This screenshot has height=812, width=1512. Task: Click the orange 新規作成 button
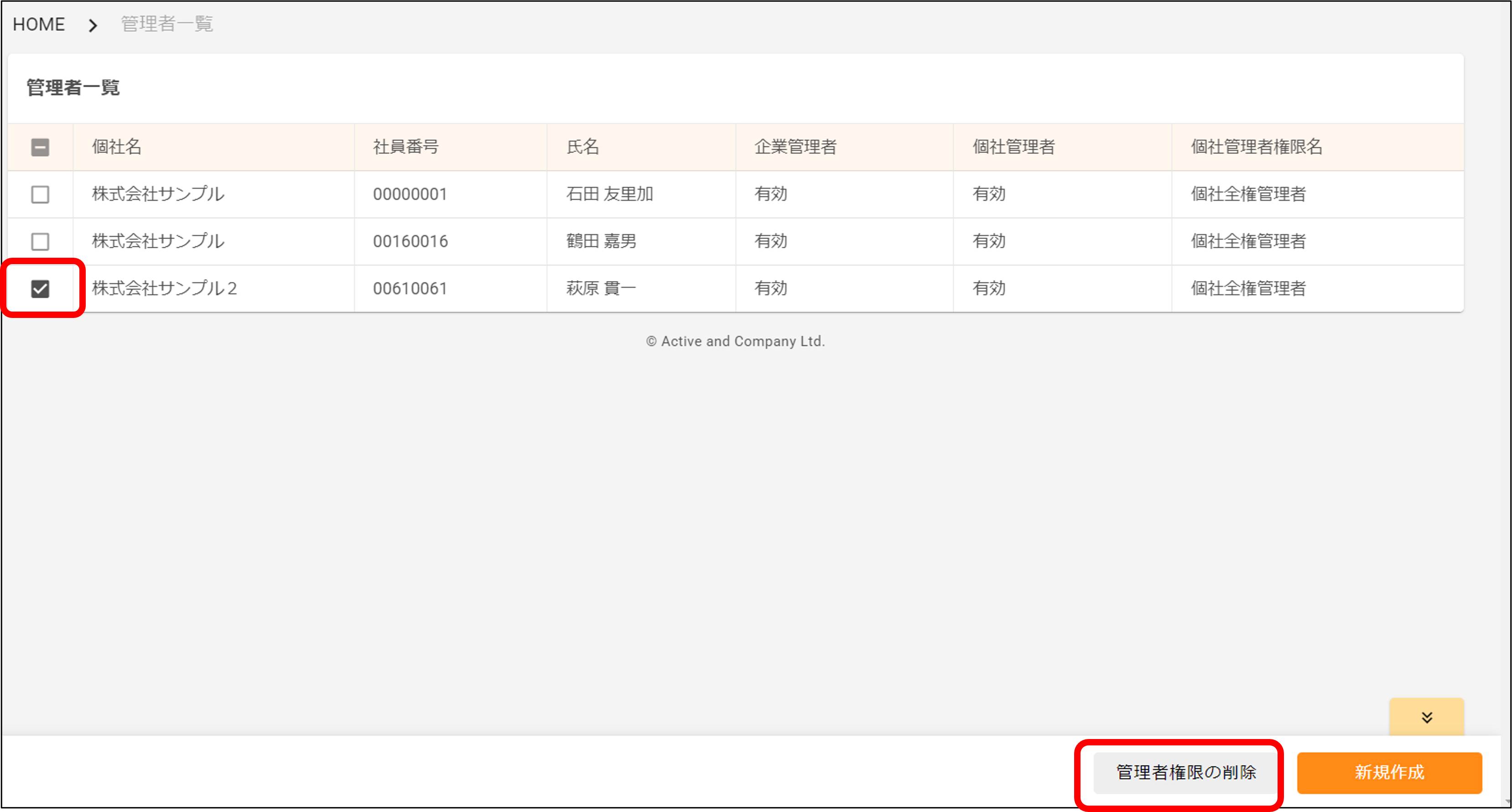tap(1389, 772)
